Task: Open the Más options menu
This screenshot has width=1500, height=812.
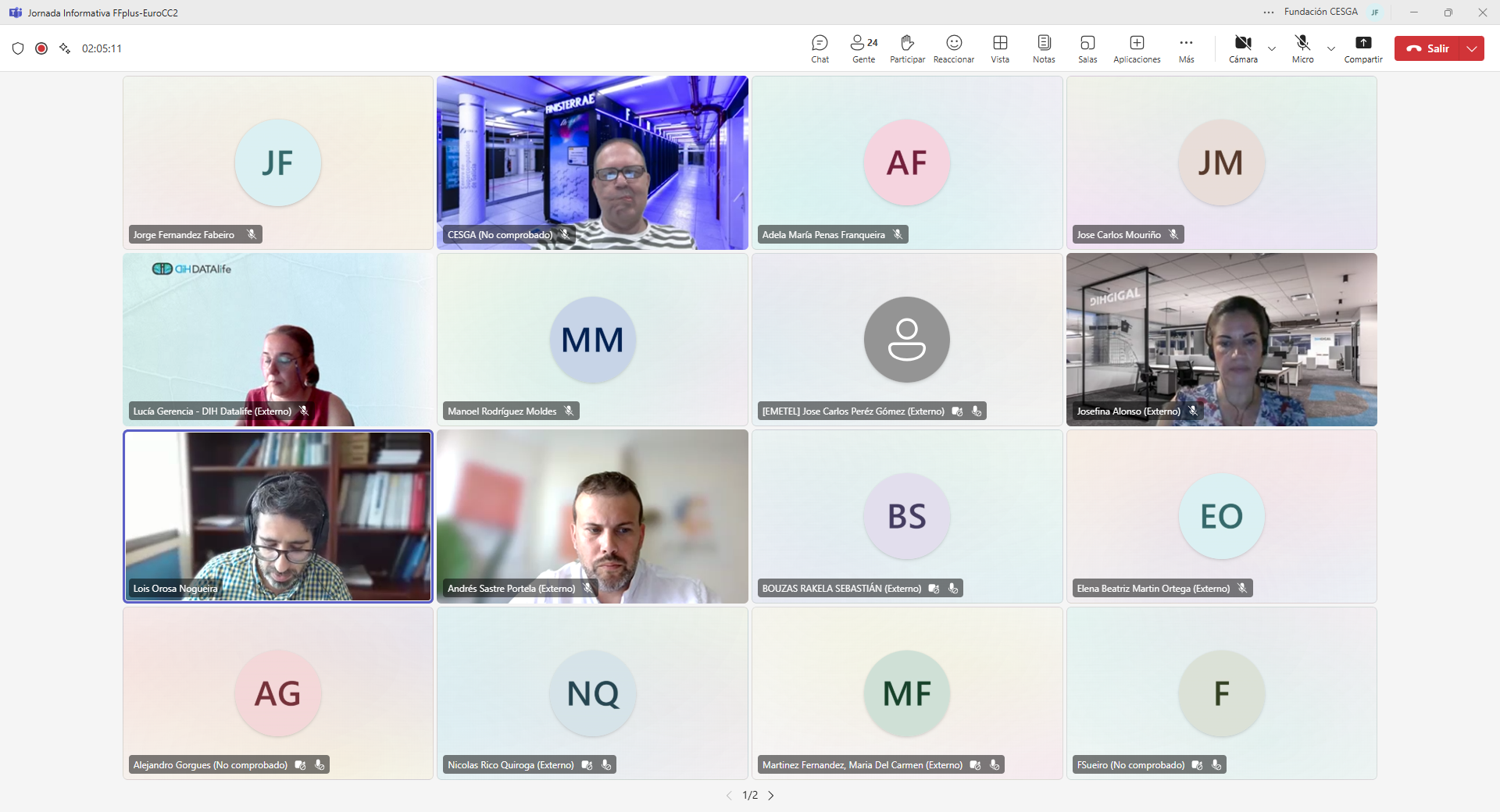Action: [x=1186, y=48]
